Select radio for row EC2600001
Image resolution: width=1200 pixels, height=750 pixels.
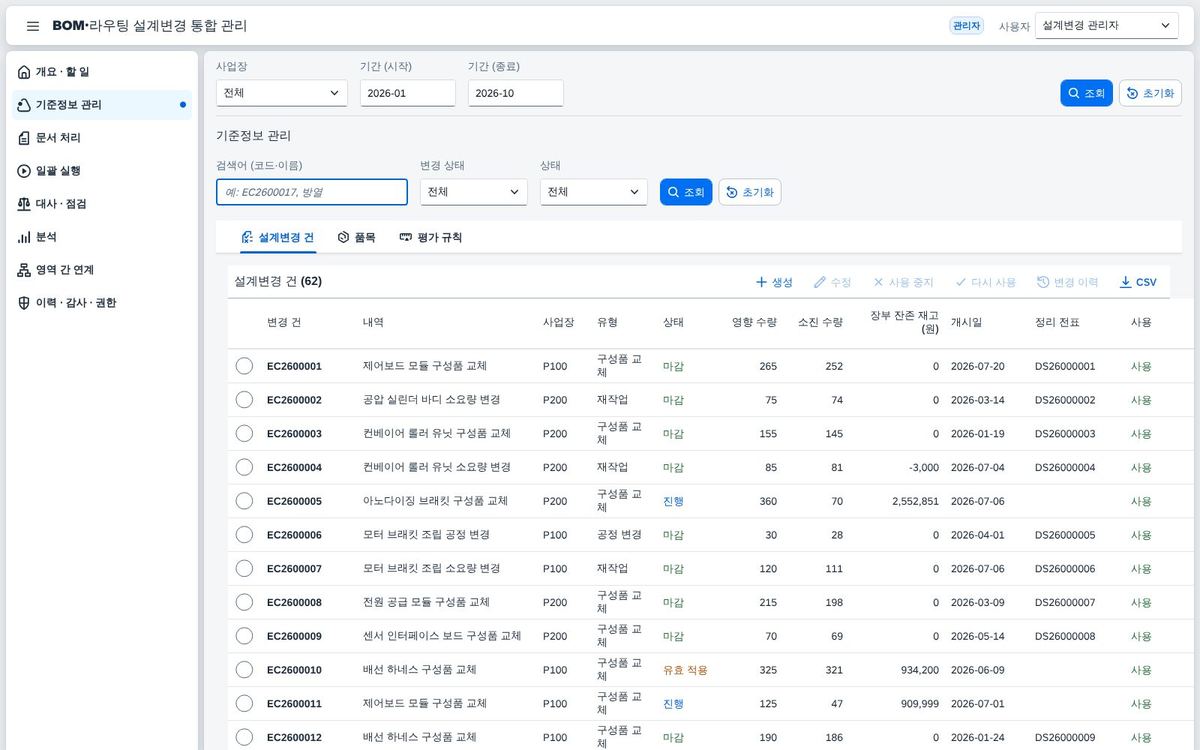tap(244, 366)
